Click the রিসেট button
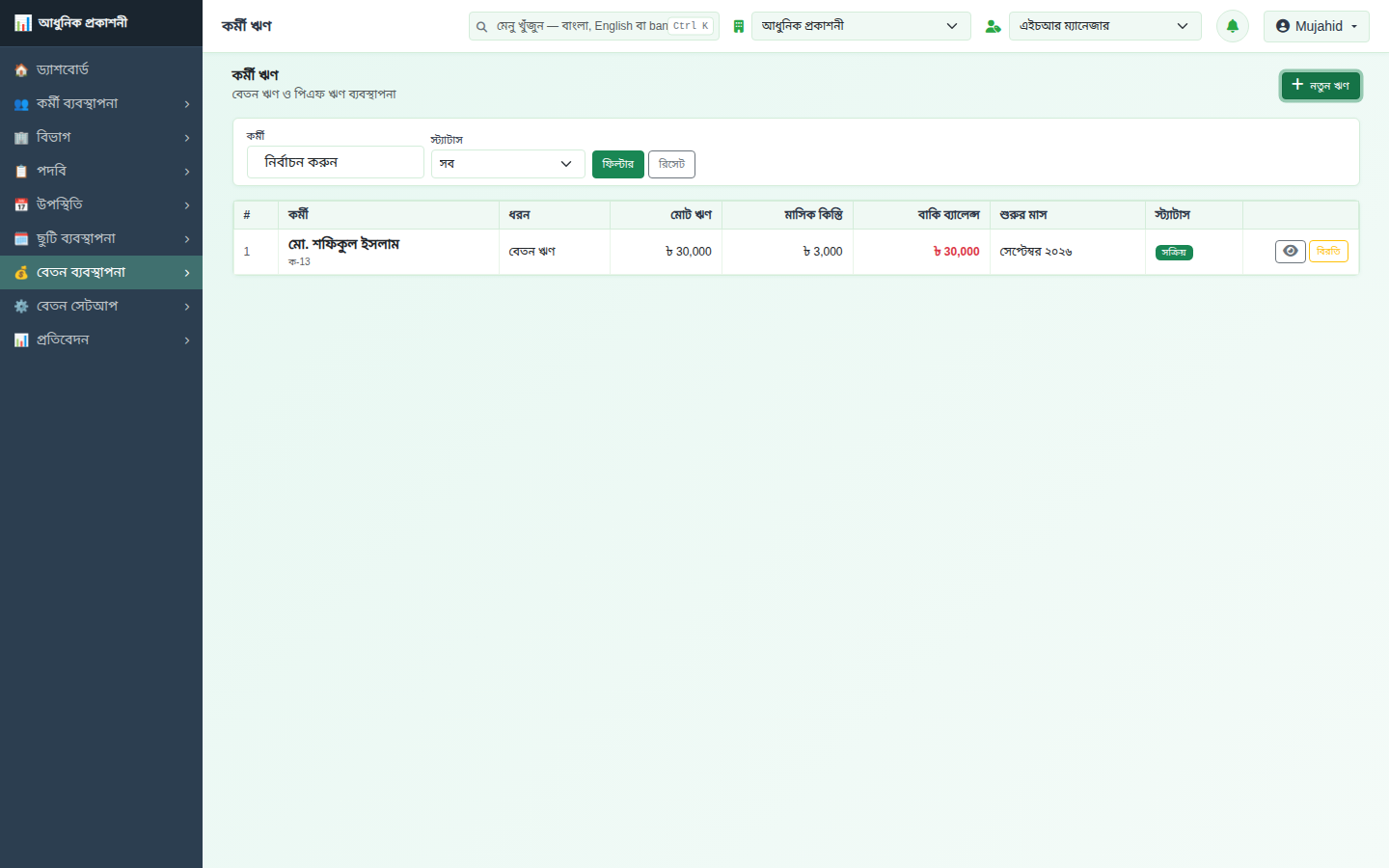This screenshot has width=1389, height=868. point(671,164)
